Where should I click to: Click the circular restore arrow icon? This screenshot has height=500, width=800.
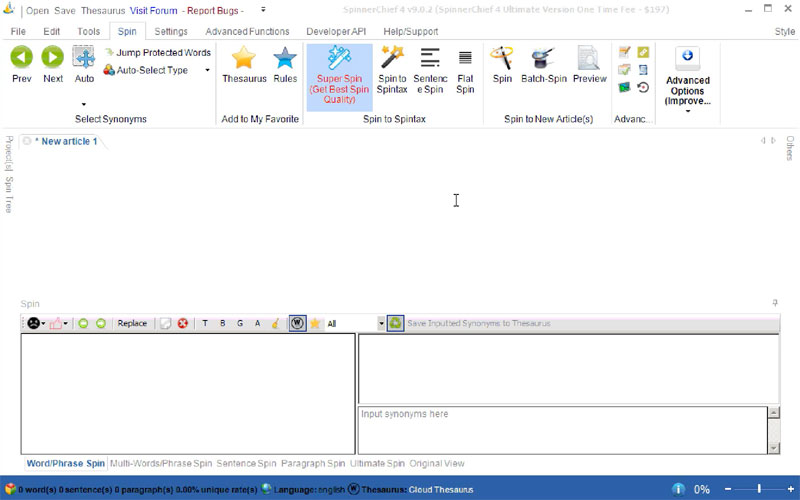643,87
